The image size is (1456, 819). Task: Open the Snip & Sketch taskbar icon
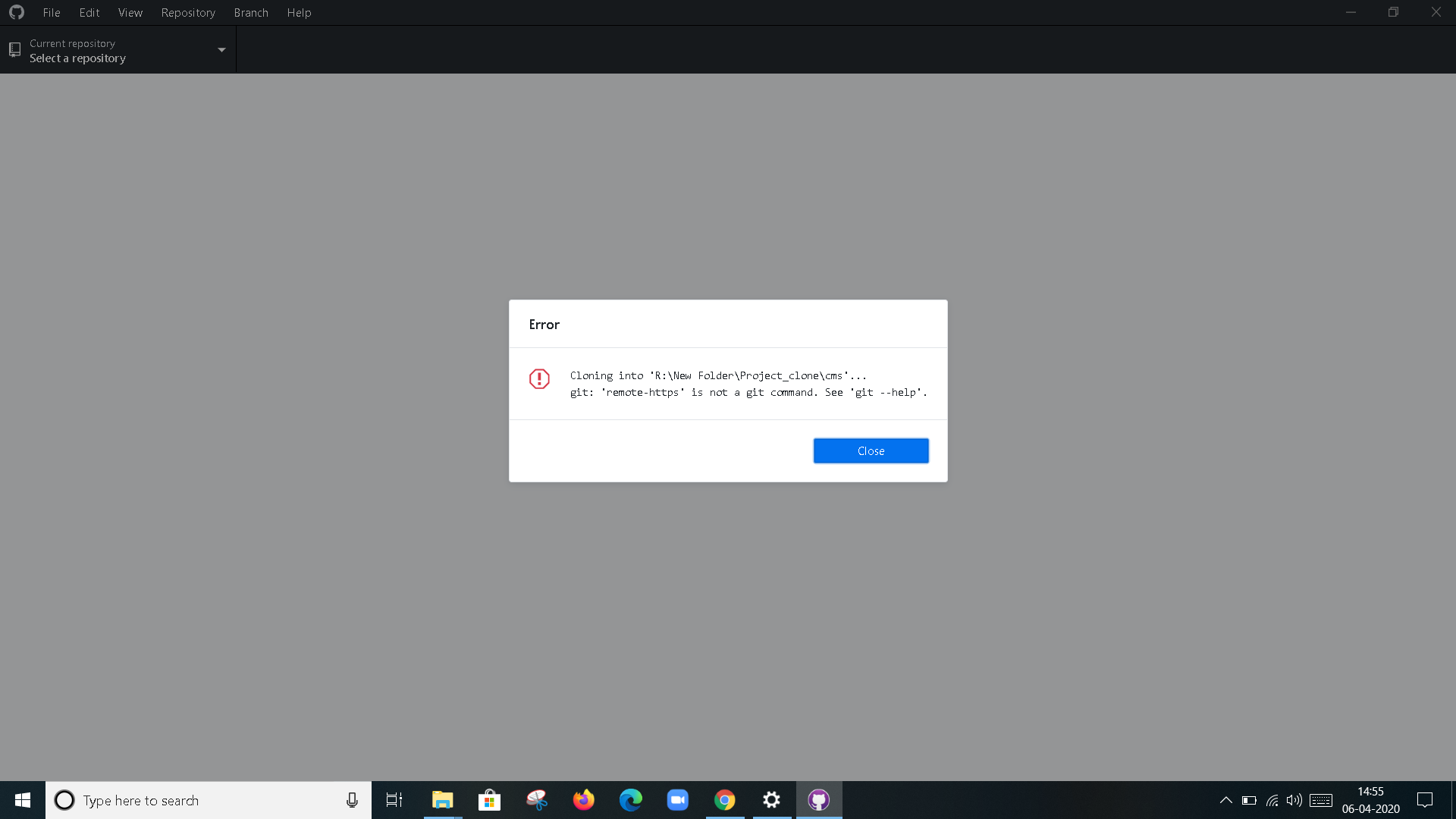coord(537,800)
